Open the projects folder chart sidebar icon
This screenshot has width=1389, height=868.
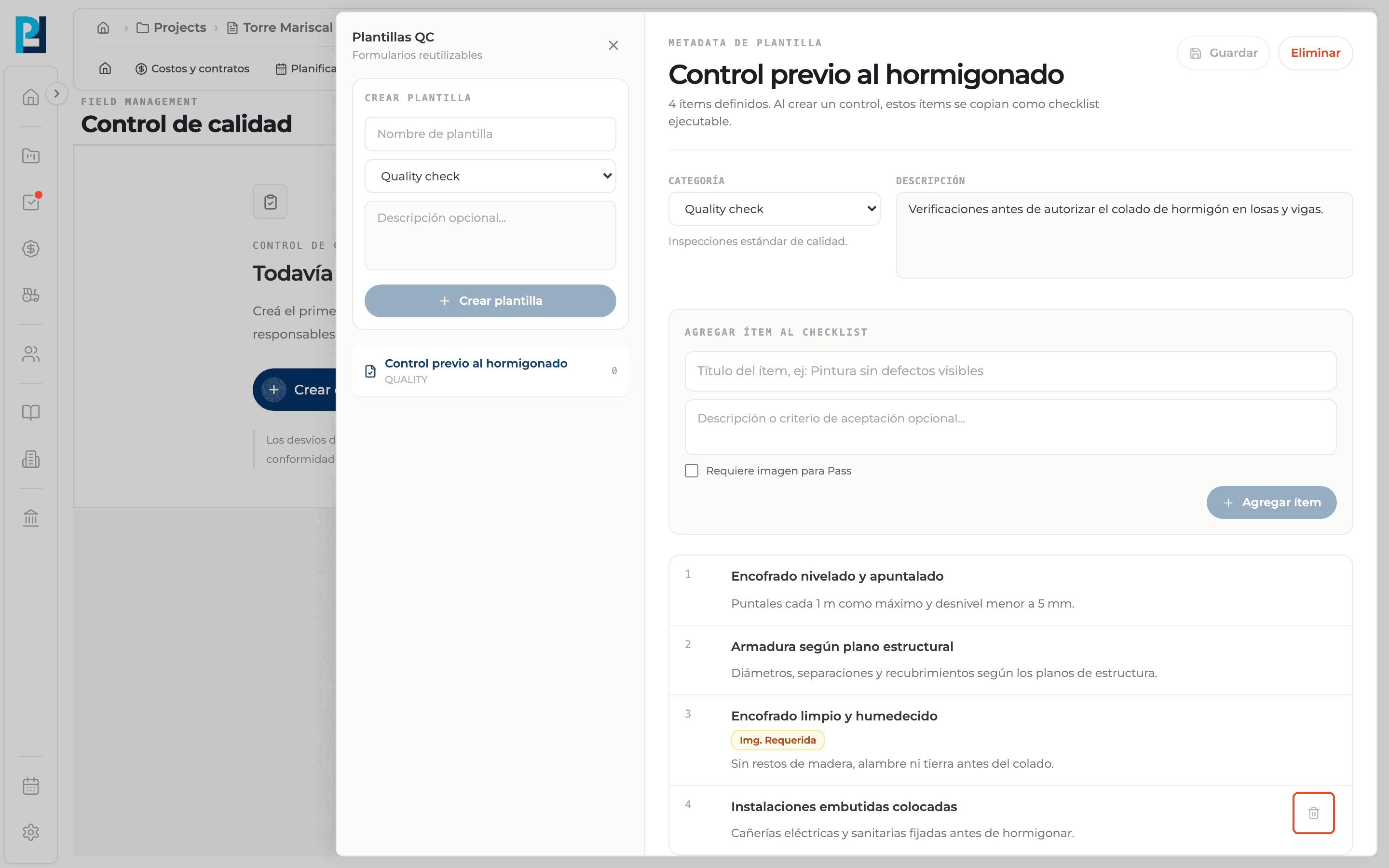[x=30, y=156]
